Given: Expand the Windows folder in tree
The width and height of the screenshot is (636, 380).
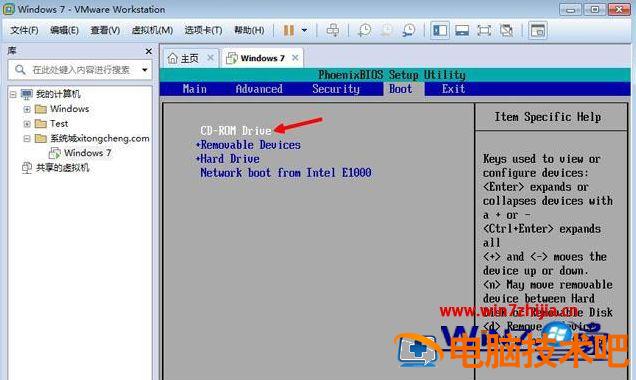Looking at the screenshot, I should coord(27,109).
